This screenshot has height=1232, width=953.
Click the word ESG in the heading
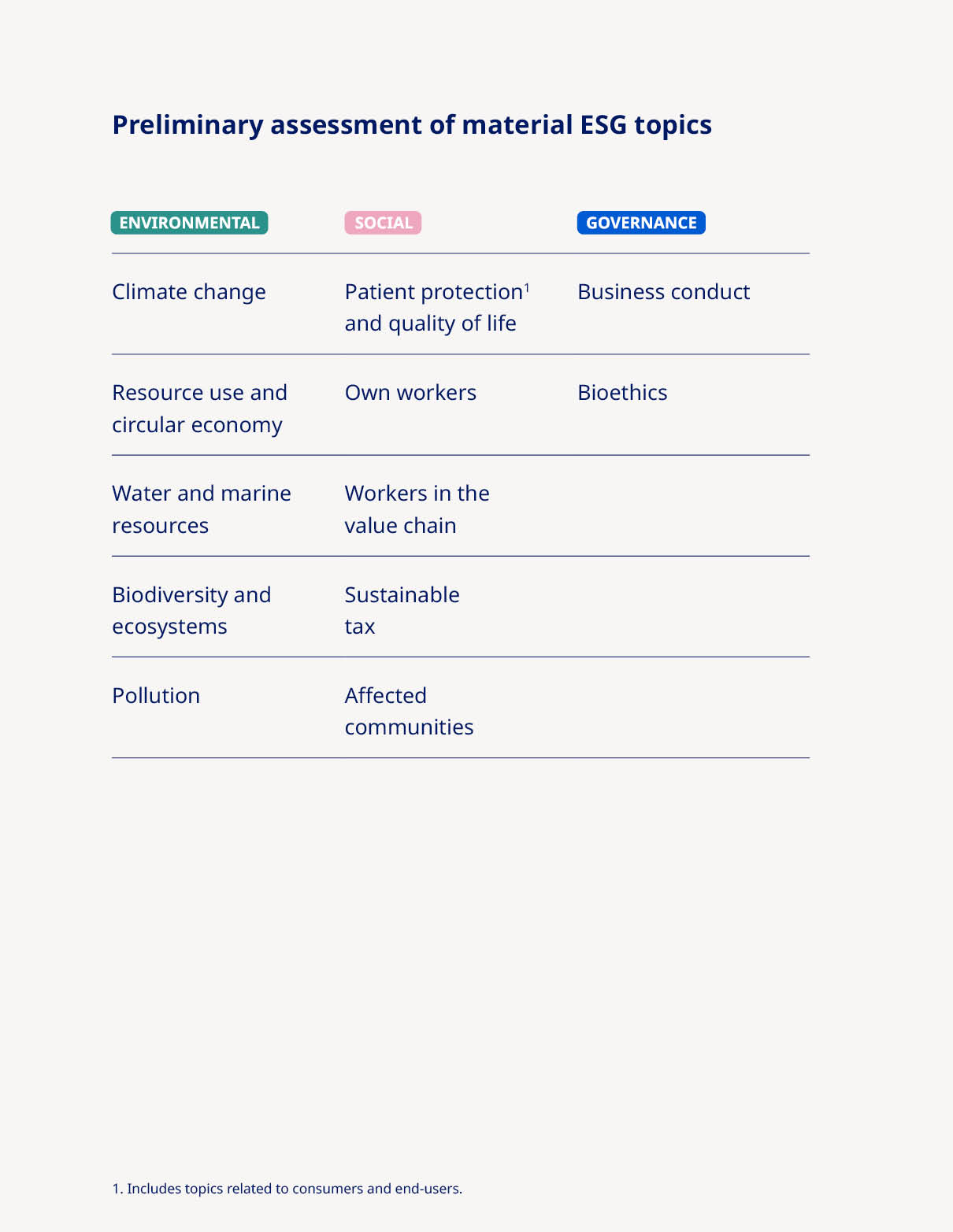[x=603, y=125]
